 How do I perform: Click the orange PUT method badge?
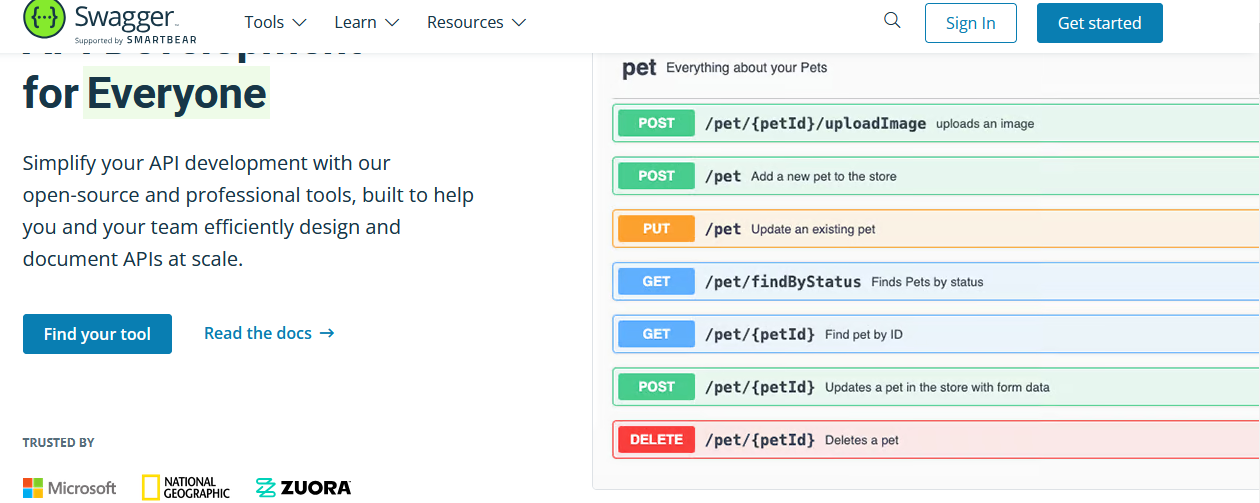point(656,228)
